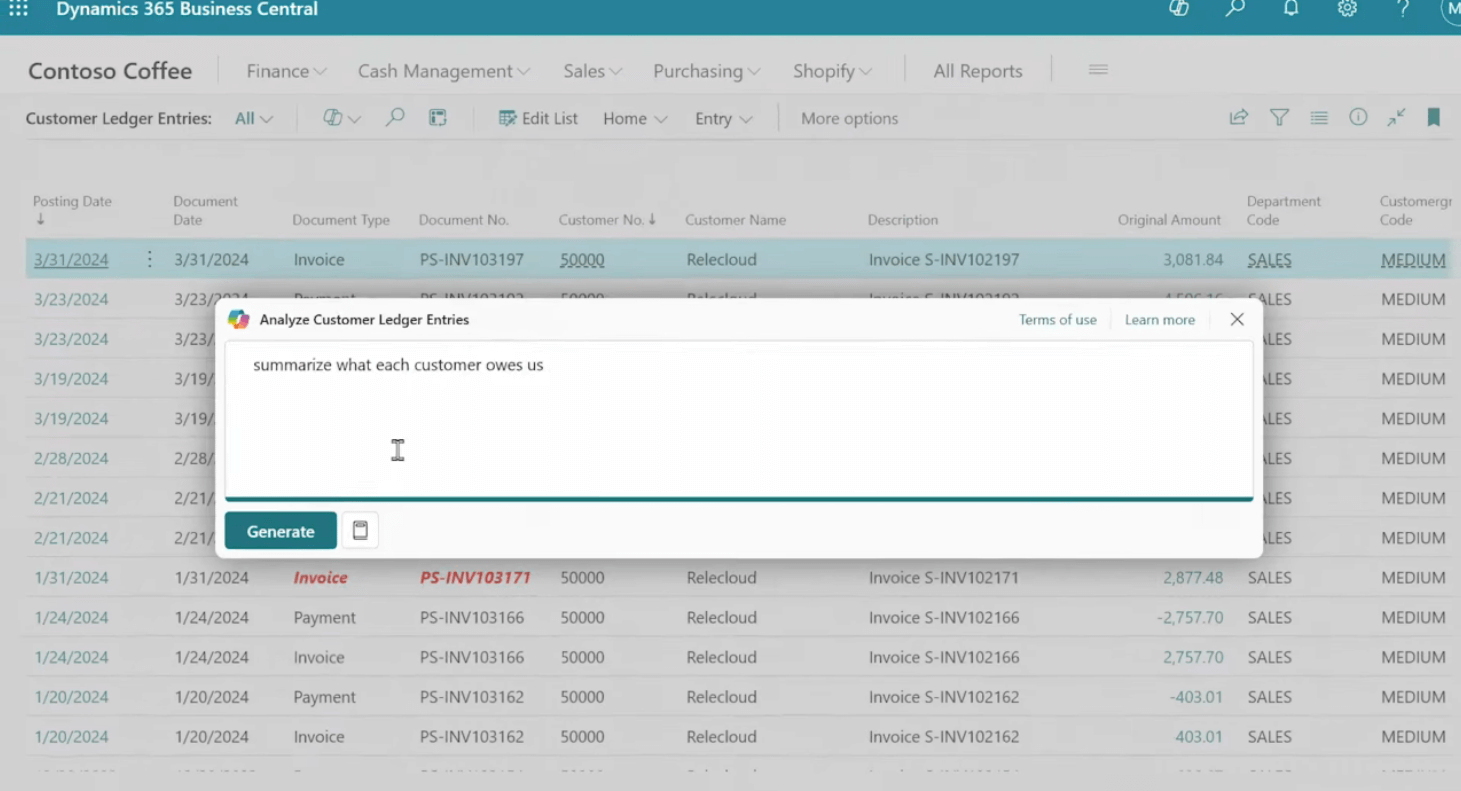Search the list with the magnifier icon
Screen dimensions: 1461x791
click(395, 118)
